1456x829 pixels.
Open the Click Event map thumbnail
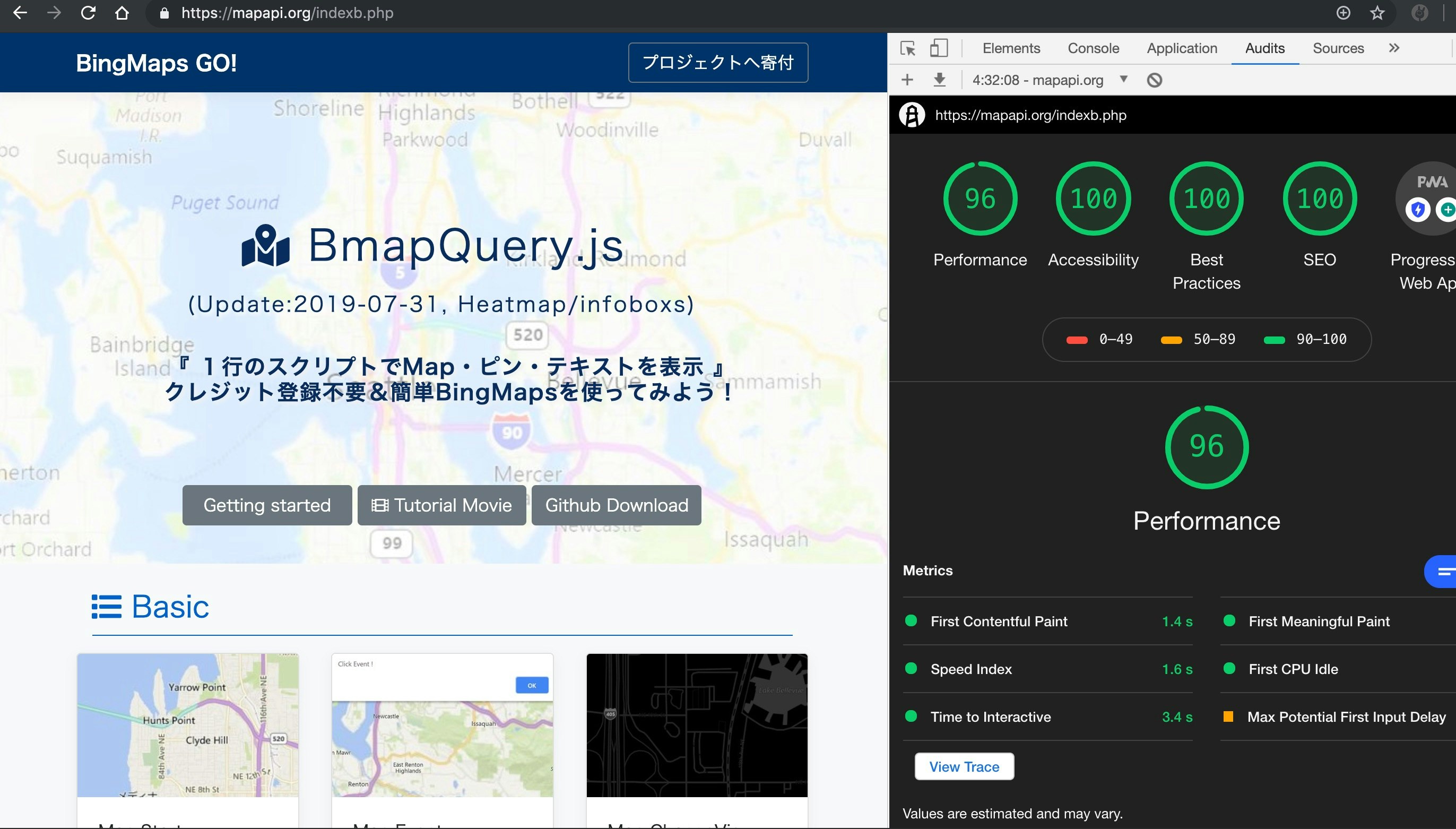click(x=442, y=725)
